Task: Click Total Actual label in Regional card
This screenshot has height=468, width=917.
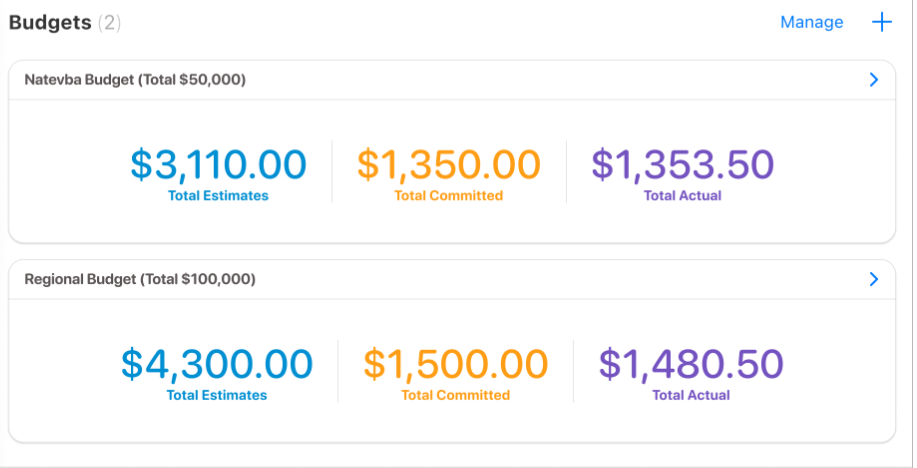Action: coord(691,395)
